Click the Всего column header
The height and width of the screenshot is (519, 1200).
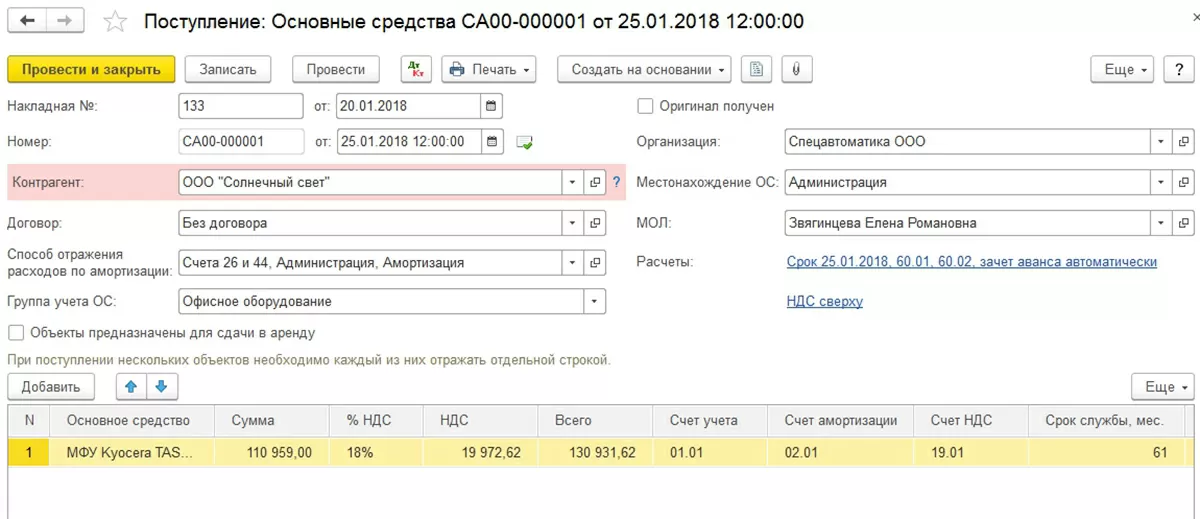(x=596, y=421)
